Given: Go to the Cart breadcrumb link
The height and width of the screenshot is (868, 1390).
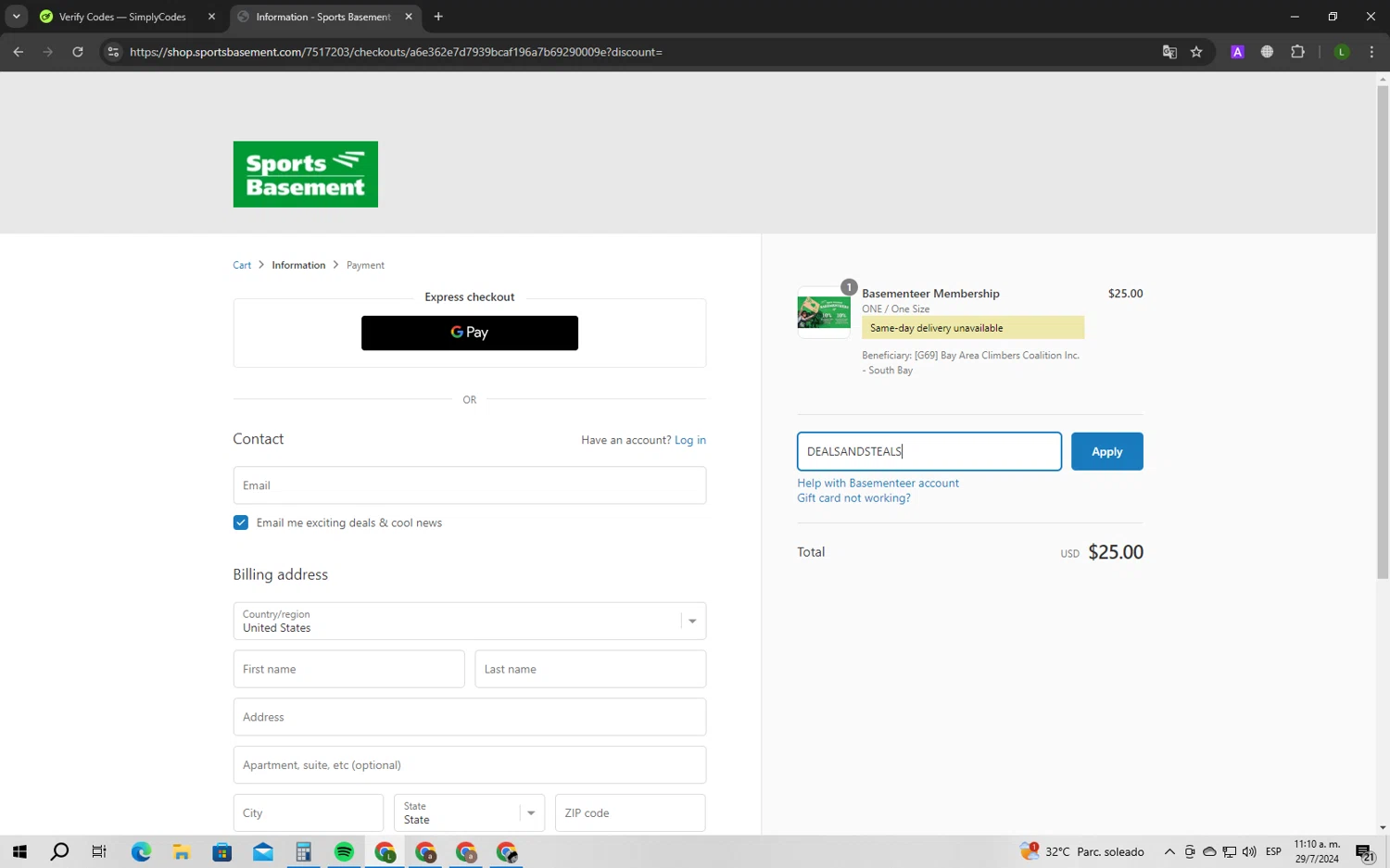Looking at the screenshot, I should 242,265.
